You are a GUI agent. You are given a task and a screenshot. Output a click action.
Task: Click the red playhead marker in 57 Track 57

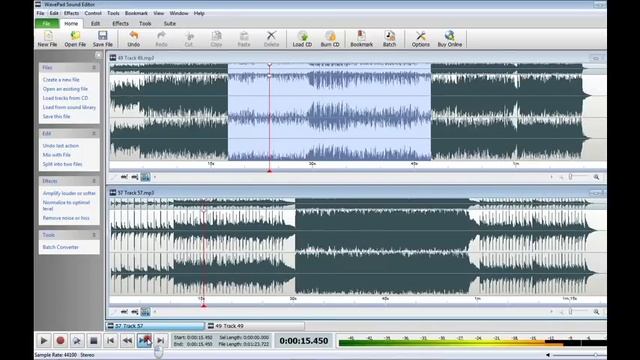204,305
